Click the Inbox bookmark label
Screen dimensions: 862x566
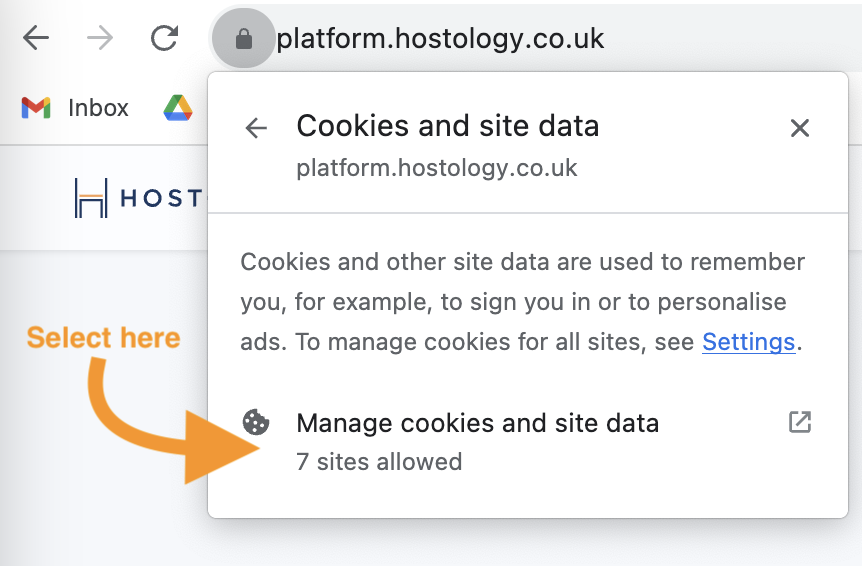tap(98, 108)
